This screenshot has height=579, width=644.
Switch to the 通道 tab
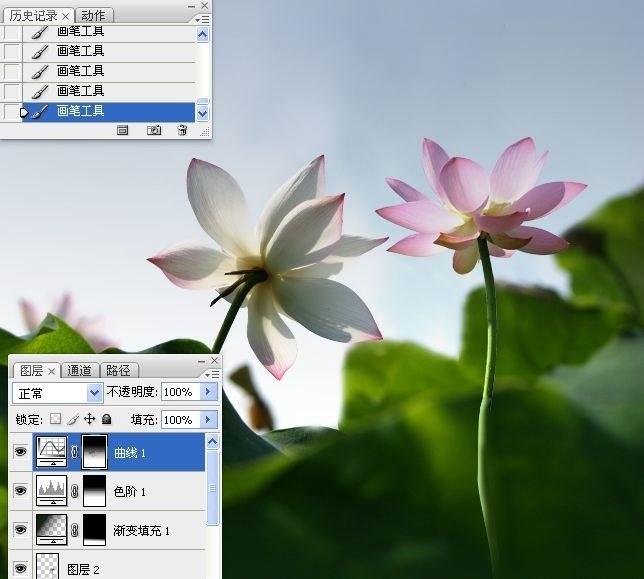tap(79, 371)
